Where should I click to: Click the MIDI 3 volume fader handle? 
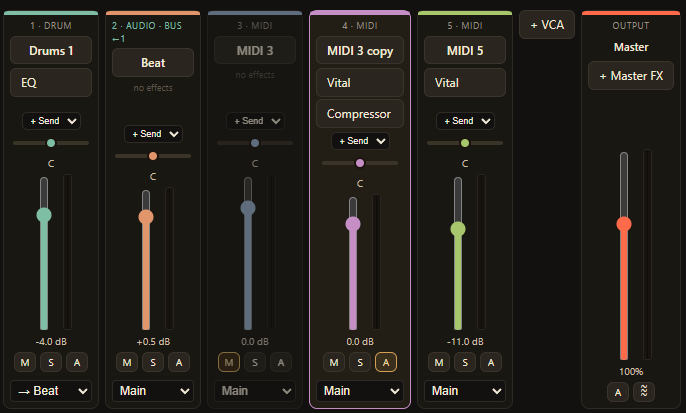(248, 208)
